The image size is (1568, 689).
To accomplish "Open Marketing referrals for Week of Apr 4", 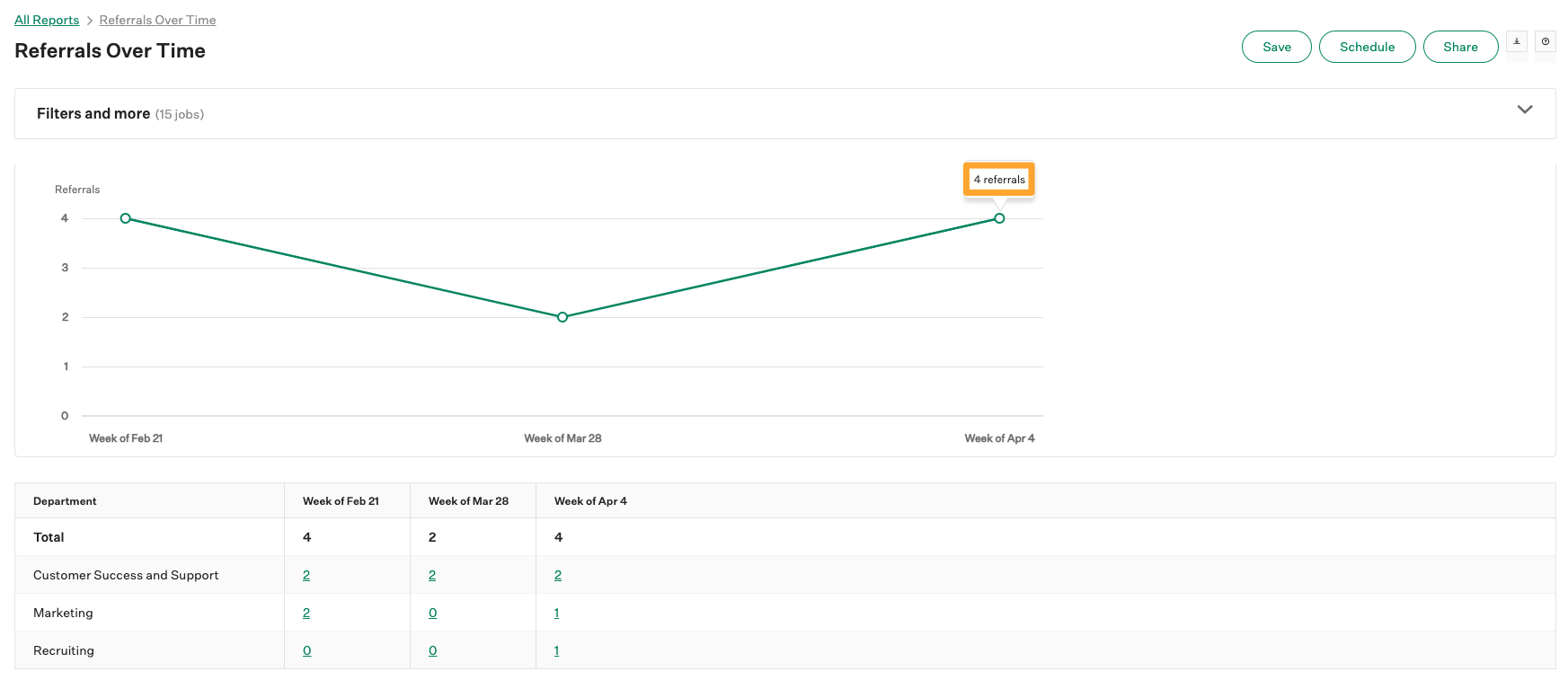I will [x=557, y=613].
